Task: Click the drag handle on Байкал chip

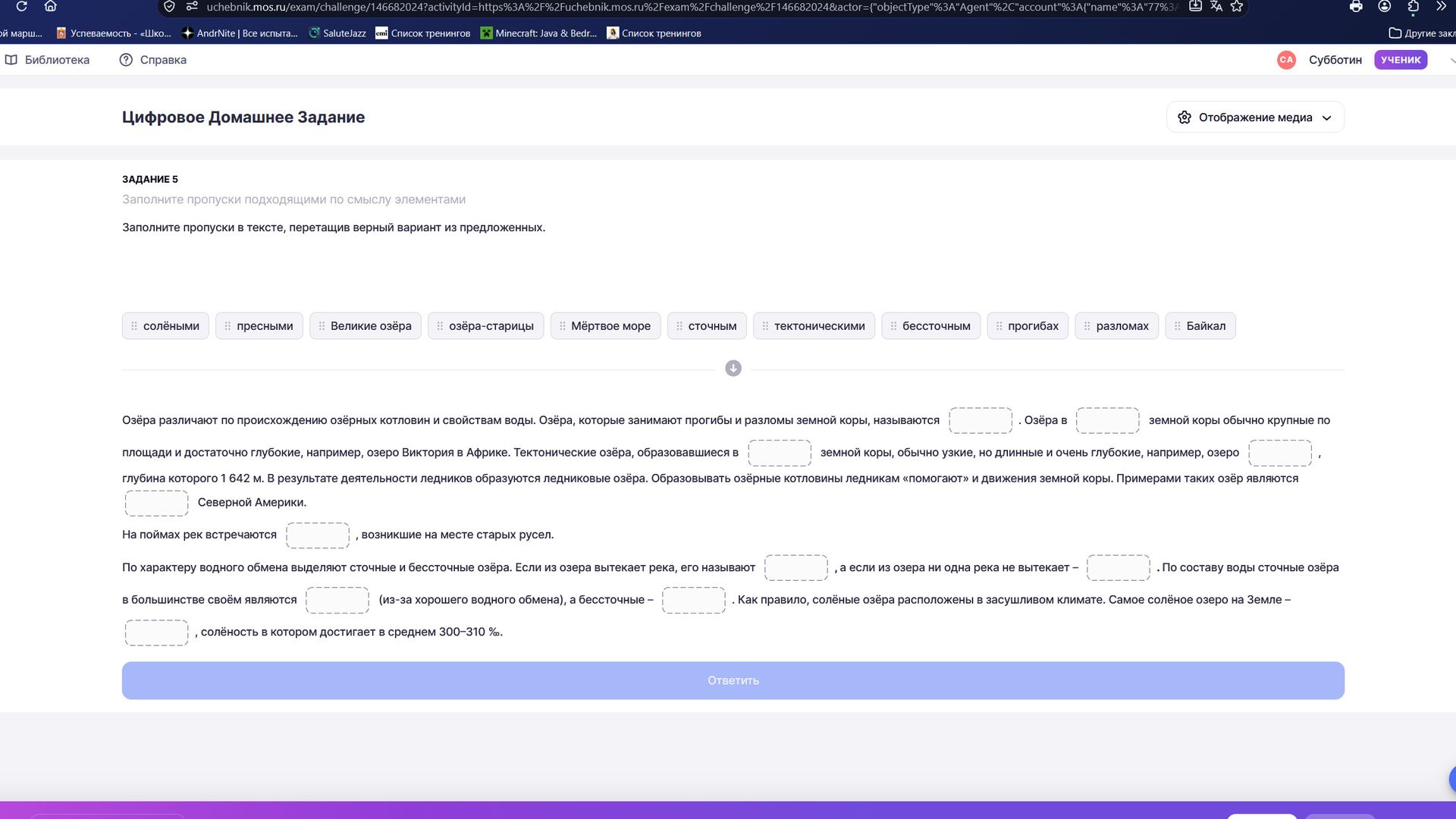Action: (1177, 326)
